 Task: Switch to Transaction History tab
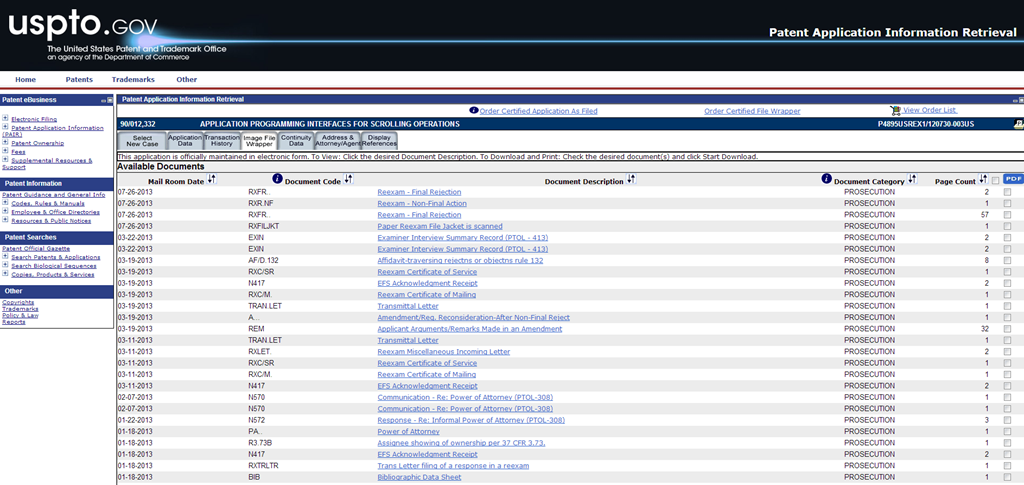point(220,141)
